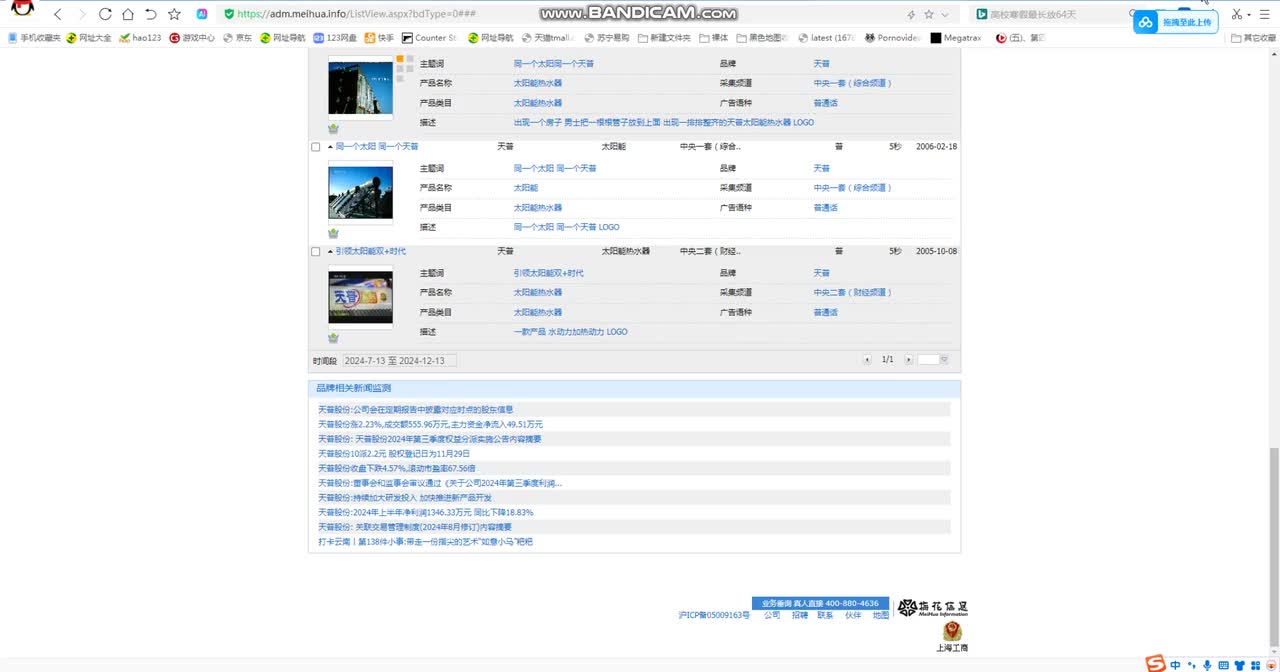
Task: Click the blue cloud upload icon
Action: 1146,22
